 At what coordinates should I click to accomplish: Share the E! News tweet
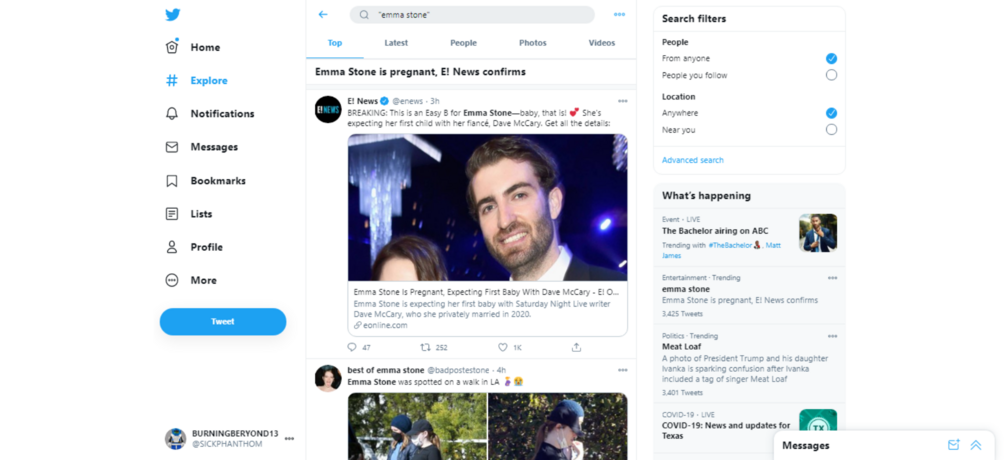coord(576,347)
